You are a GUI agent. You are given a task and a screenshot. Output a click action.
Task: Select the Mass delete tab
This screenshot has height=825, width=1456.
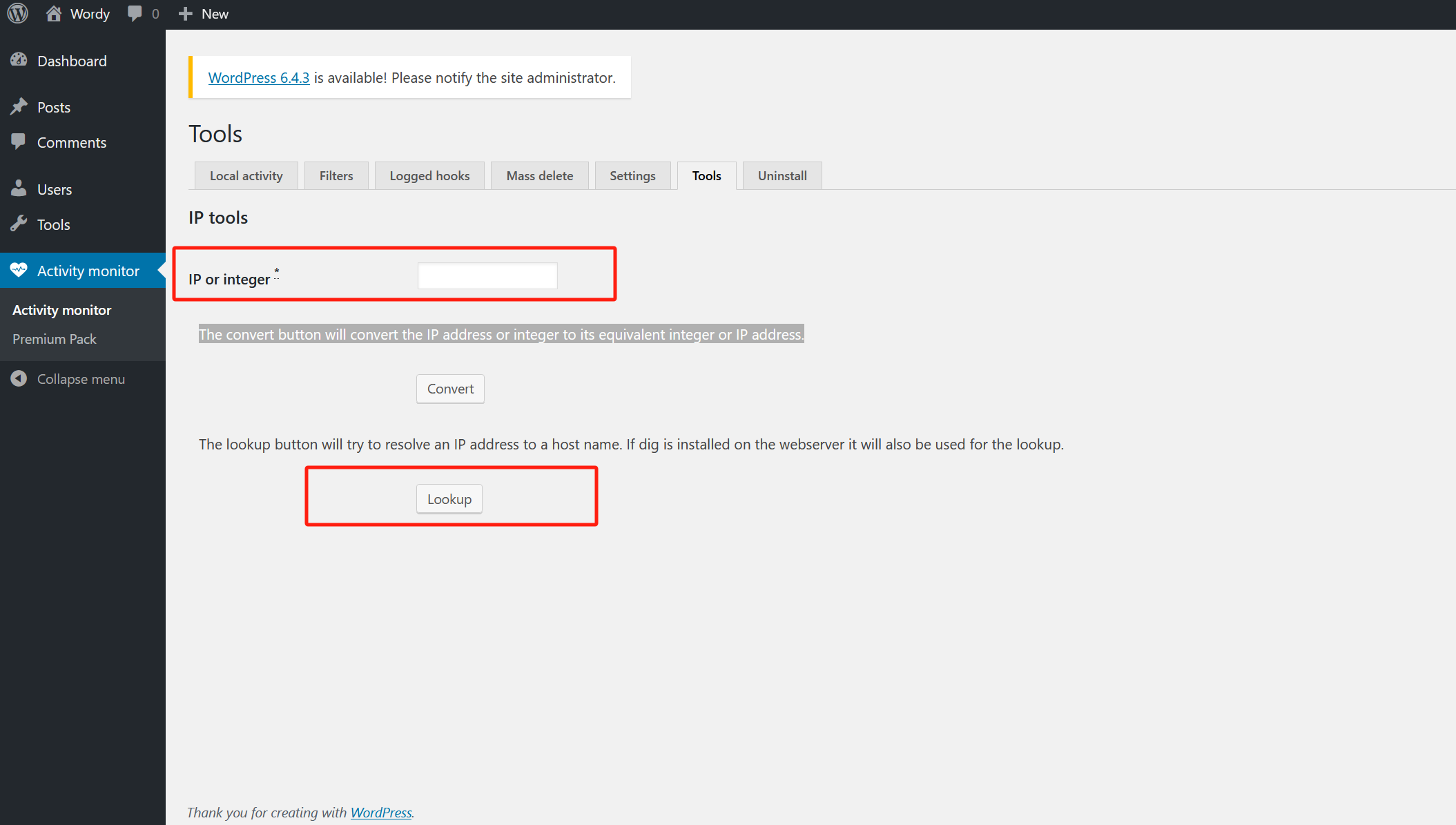tap(539, 176)
